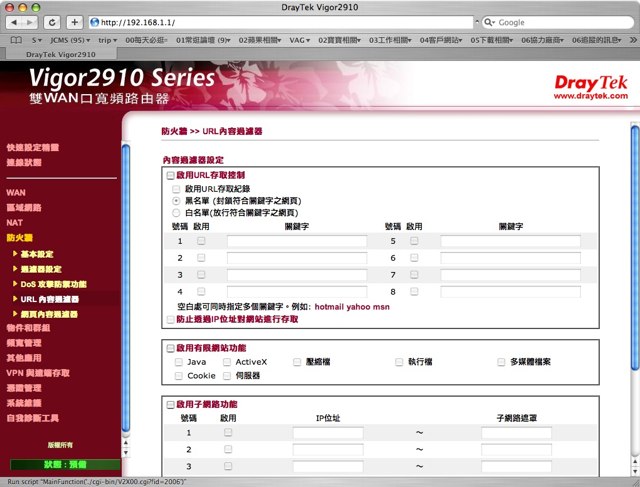Open the 05下載相關 bookmark folder

click(x=492, y=40)
